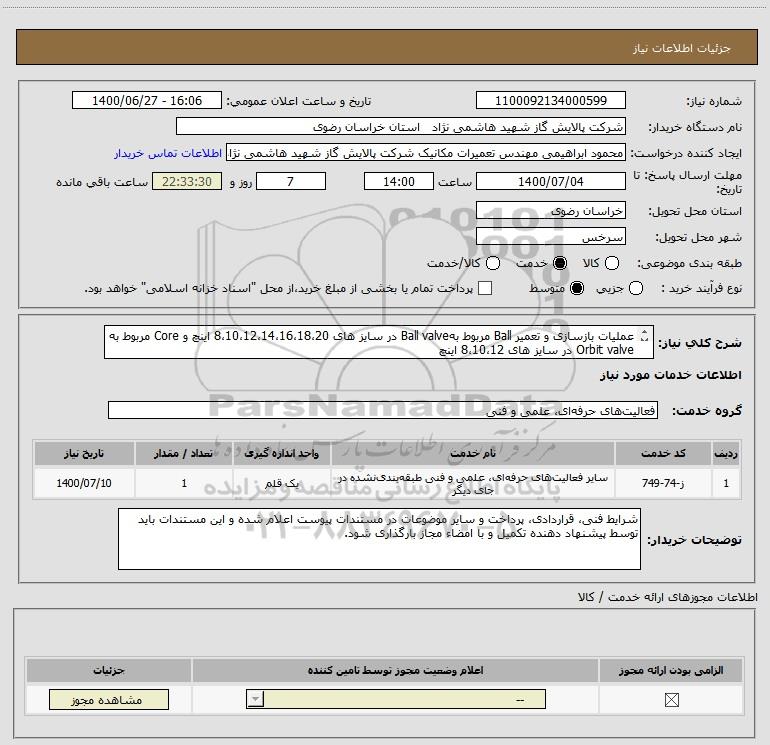Click the واحد اندازه گیری column header
The image size is (770, 745).
click(282, 453)
